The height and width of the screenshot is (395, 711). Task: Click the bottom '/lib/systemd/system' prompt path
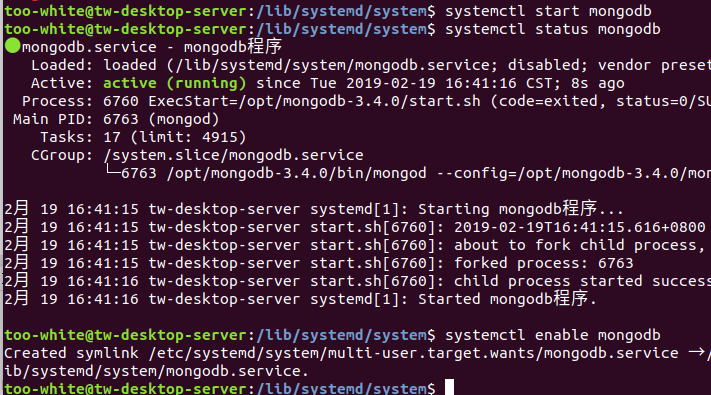(x=341, y=388)
